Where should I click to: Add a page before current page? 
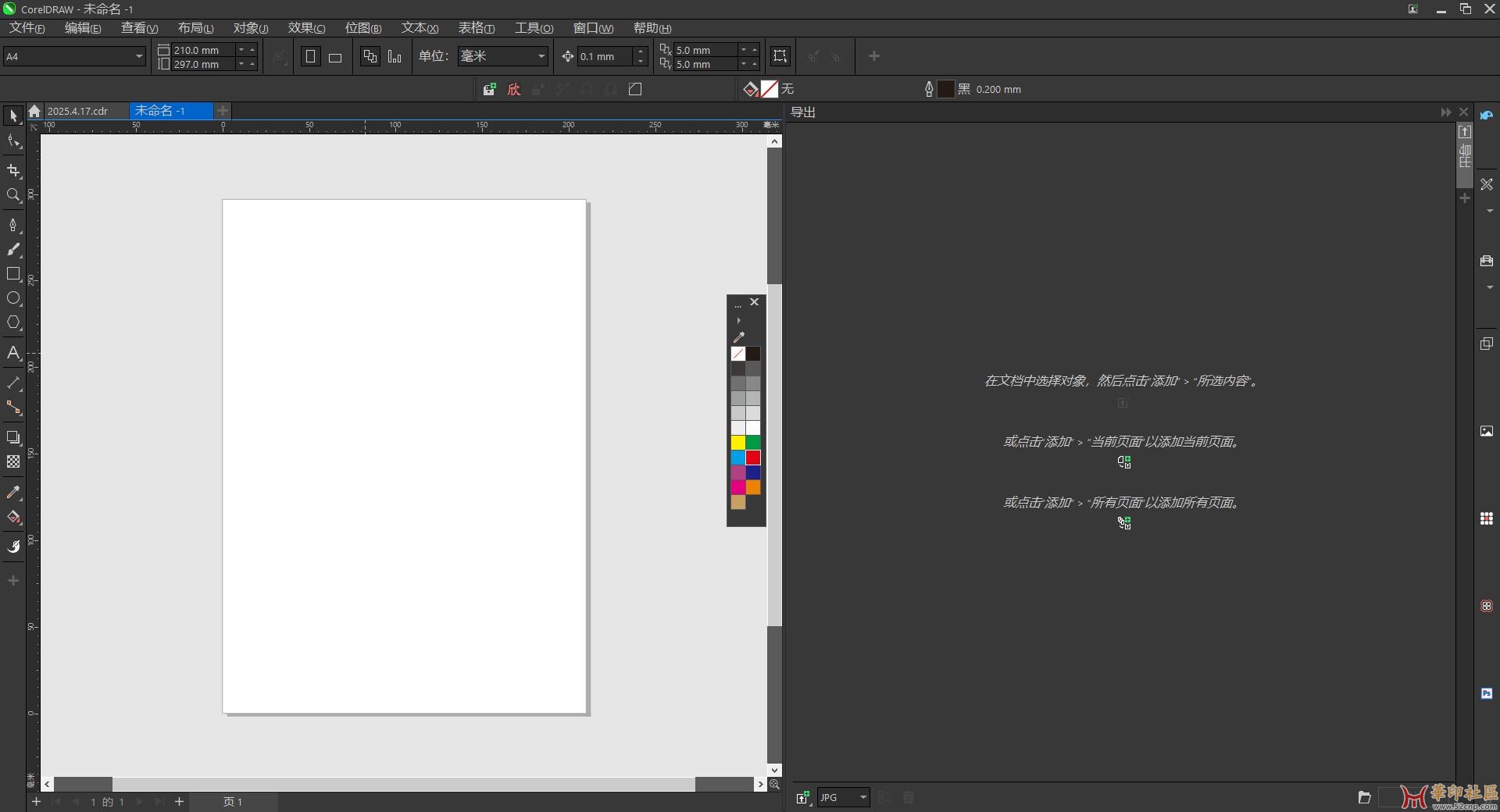(36, 802)
